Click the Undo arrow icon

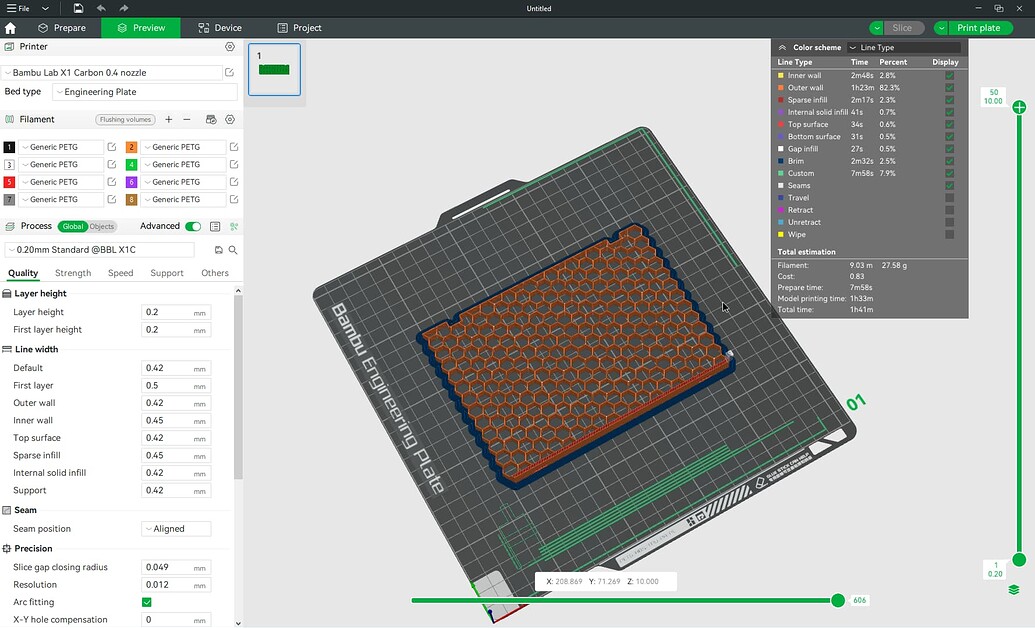pyautogui.click(x=101, y=8)
